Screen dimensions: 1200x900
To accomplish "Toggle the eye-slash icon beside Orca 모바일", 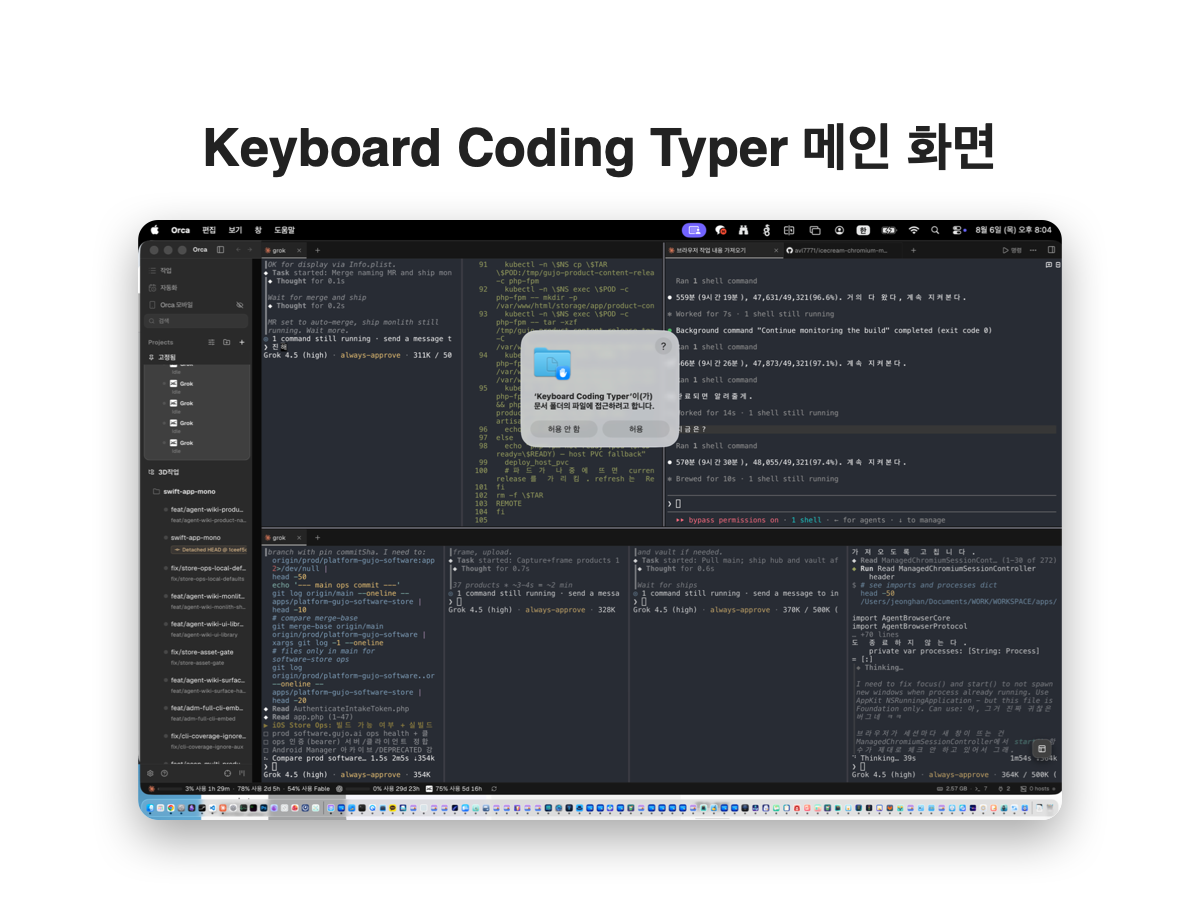I will tap(239, 304).
